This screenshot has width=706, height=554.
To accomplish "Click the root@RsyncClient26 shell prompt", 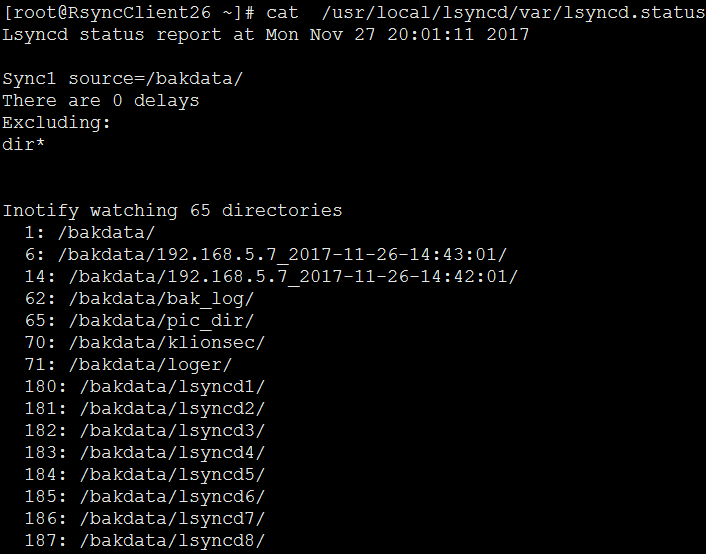I will tap(128, 13).
